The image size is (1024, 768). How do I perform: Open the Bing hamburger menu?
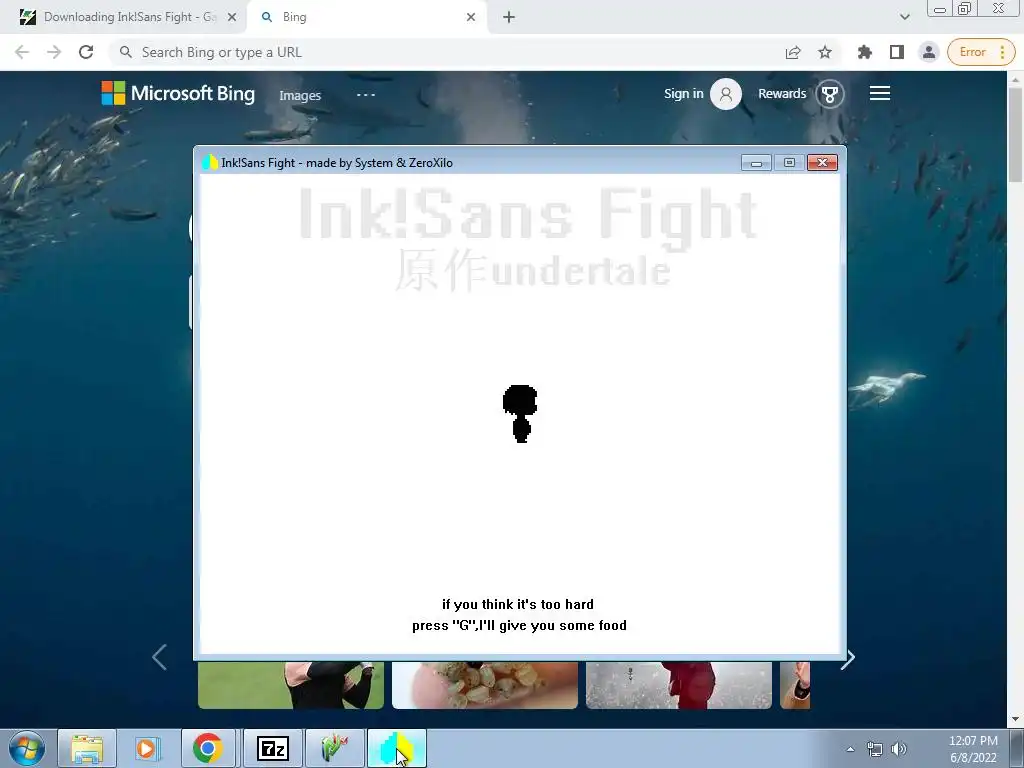click(880, 93)
